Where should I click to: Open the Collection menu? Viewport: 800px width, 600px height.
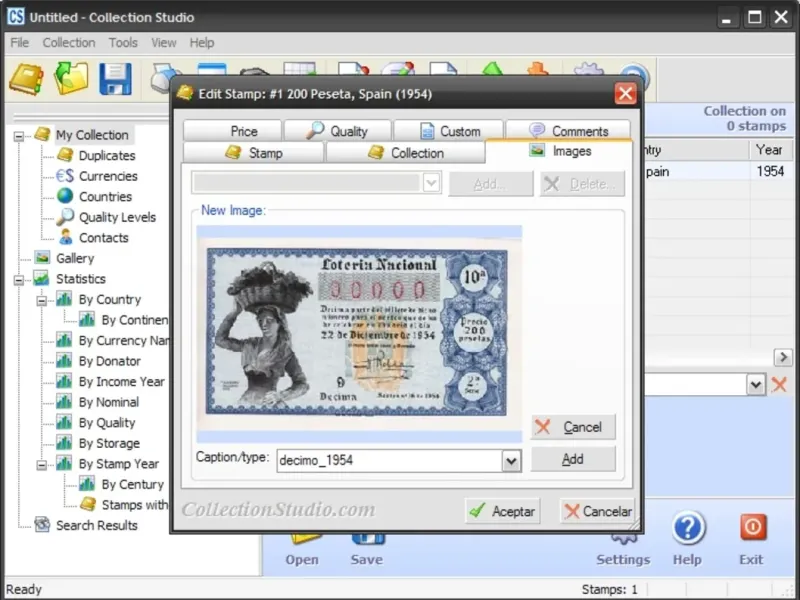[x=69, y=43]
